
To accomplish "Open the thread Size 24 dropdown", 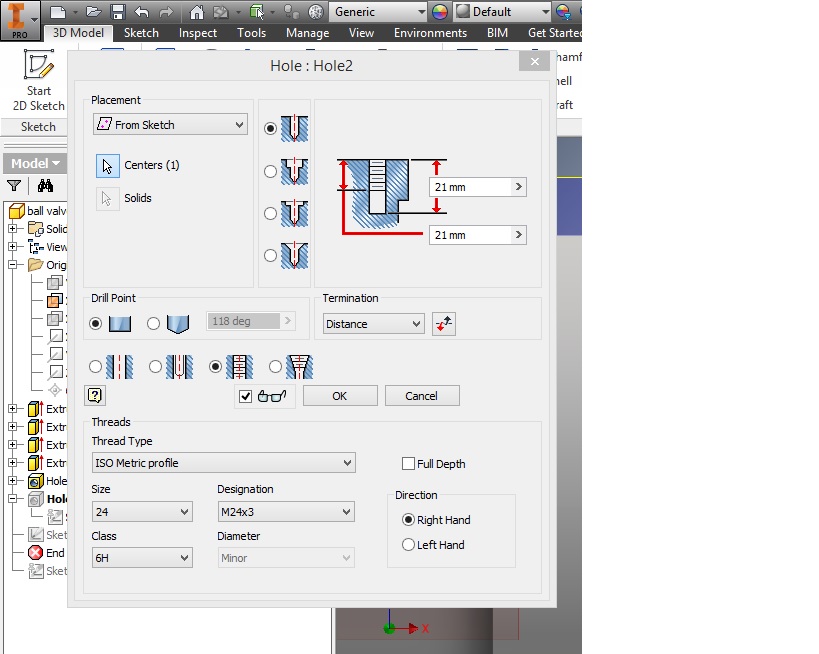I will click(142, 512).
